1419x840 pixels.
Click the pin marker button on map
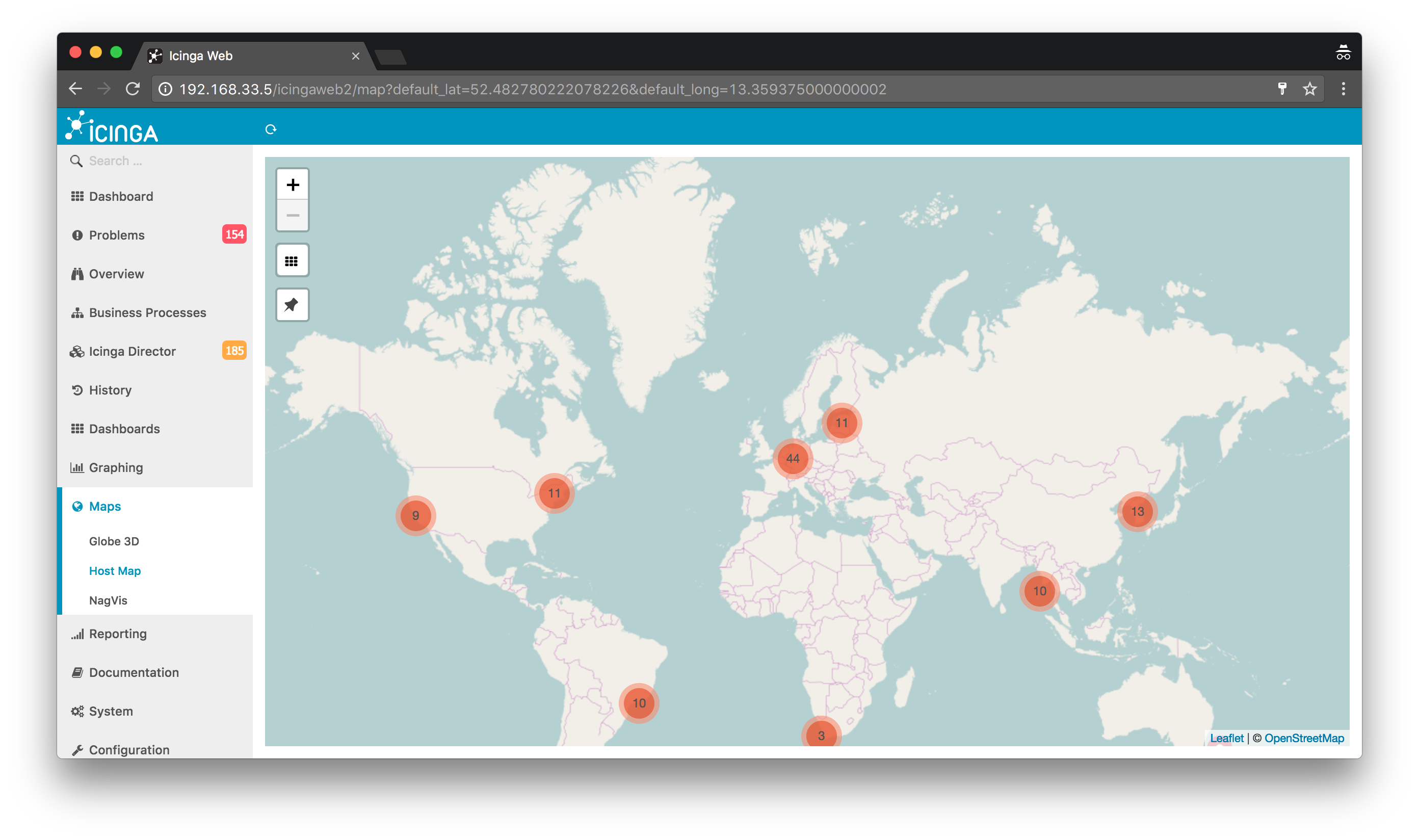292,305
